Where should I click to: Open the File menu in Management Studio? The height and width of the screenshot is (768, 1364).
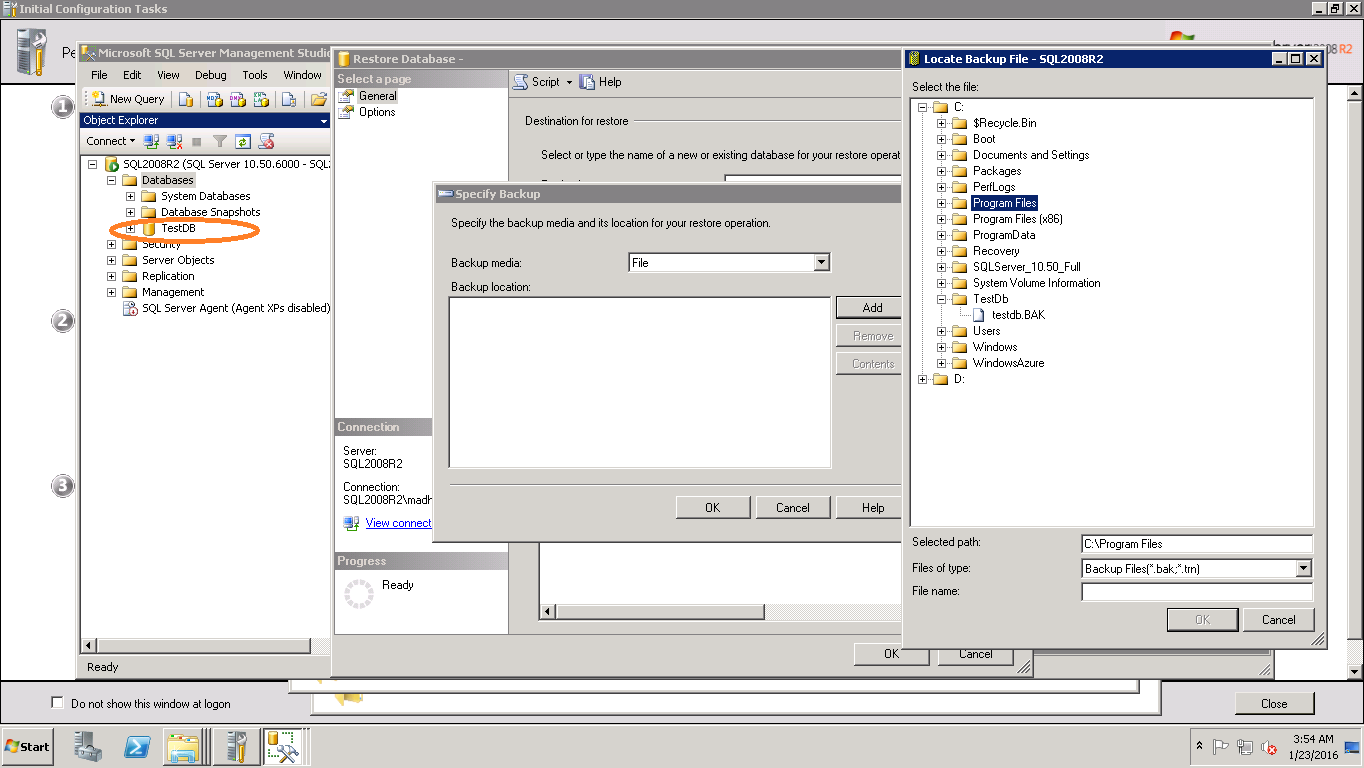[x=99, y=75]
